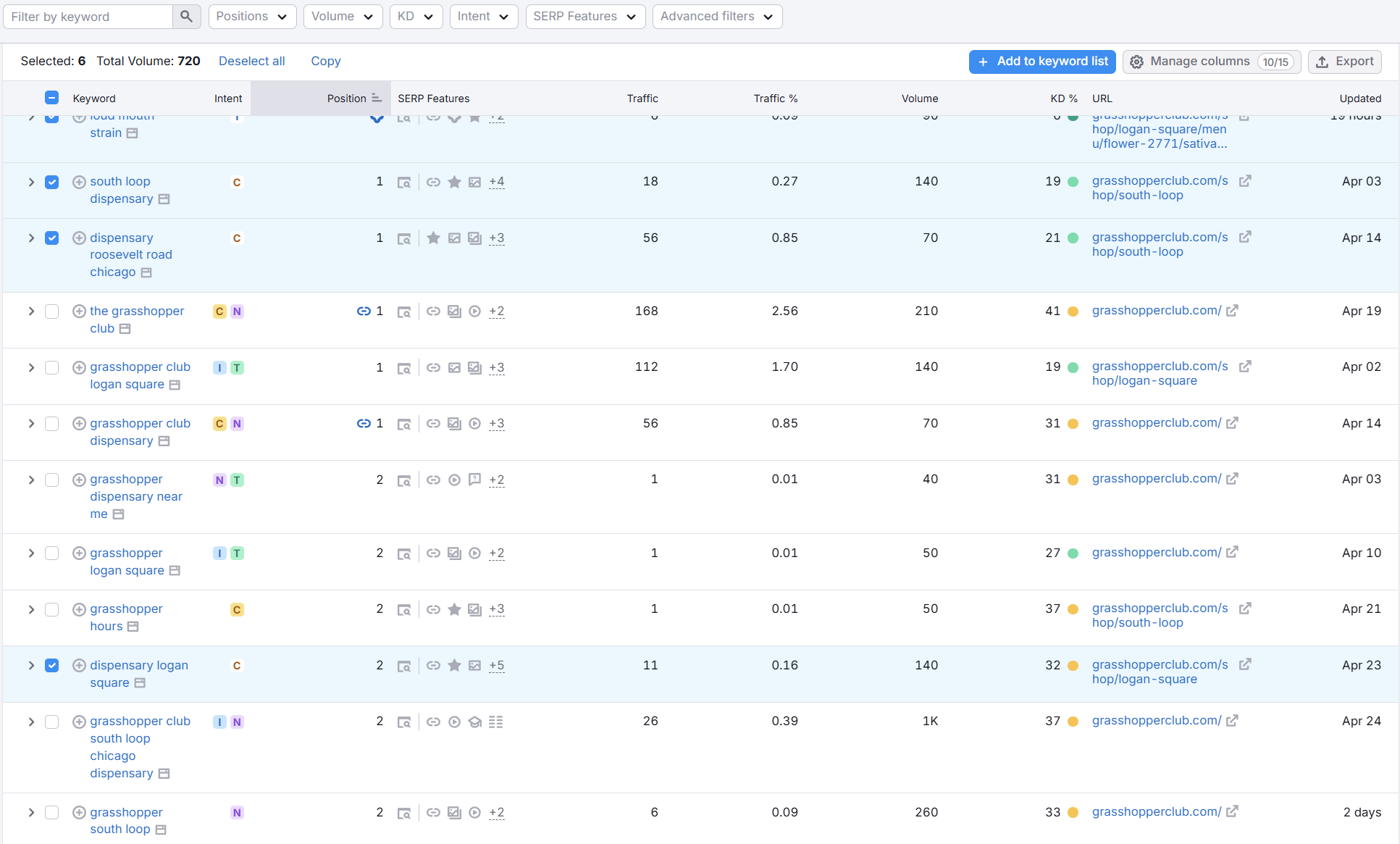Click the +4 more SERP features for south loop dispensary

[x=497, y=182]
